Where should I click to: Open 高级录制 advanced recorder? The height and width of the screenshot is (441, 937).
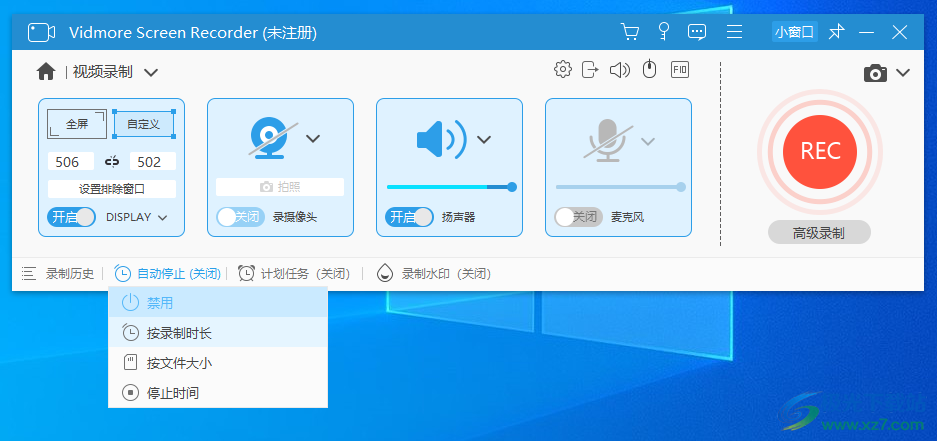coord(819,233)
